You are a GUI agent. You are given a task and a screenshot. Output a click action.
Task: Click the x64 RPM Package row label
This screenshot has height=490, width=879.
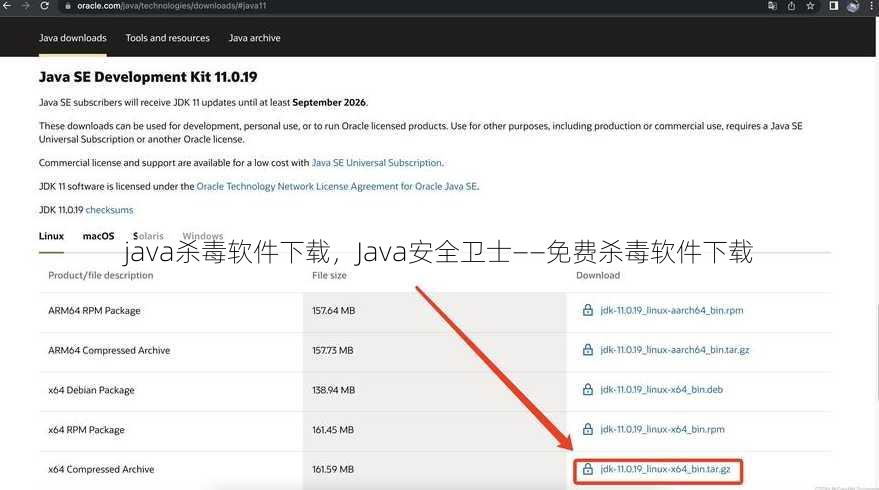[x=86, y=430]
